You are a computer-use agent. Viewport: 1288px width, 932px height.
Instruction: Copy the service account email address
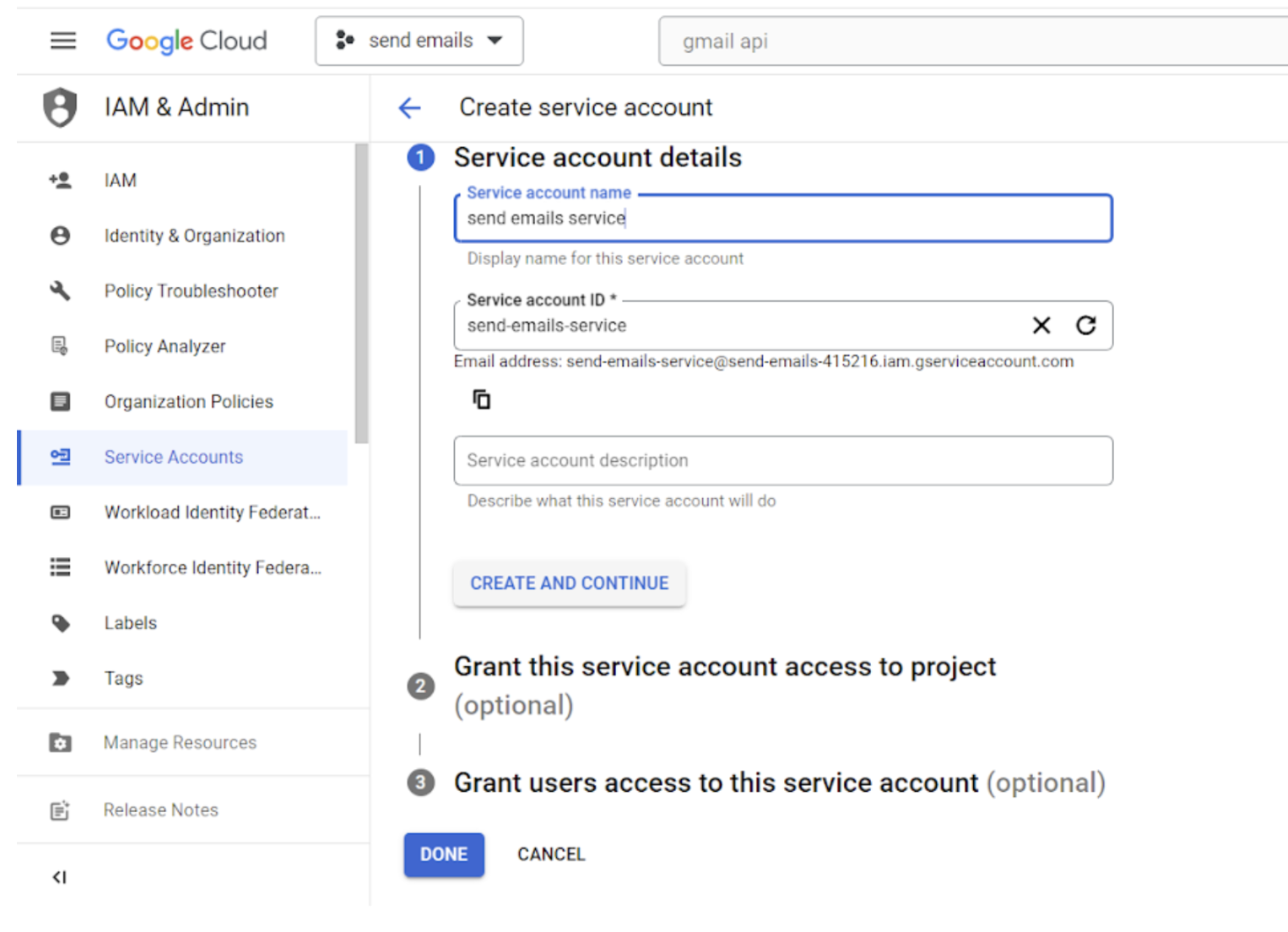pos(481,399)
